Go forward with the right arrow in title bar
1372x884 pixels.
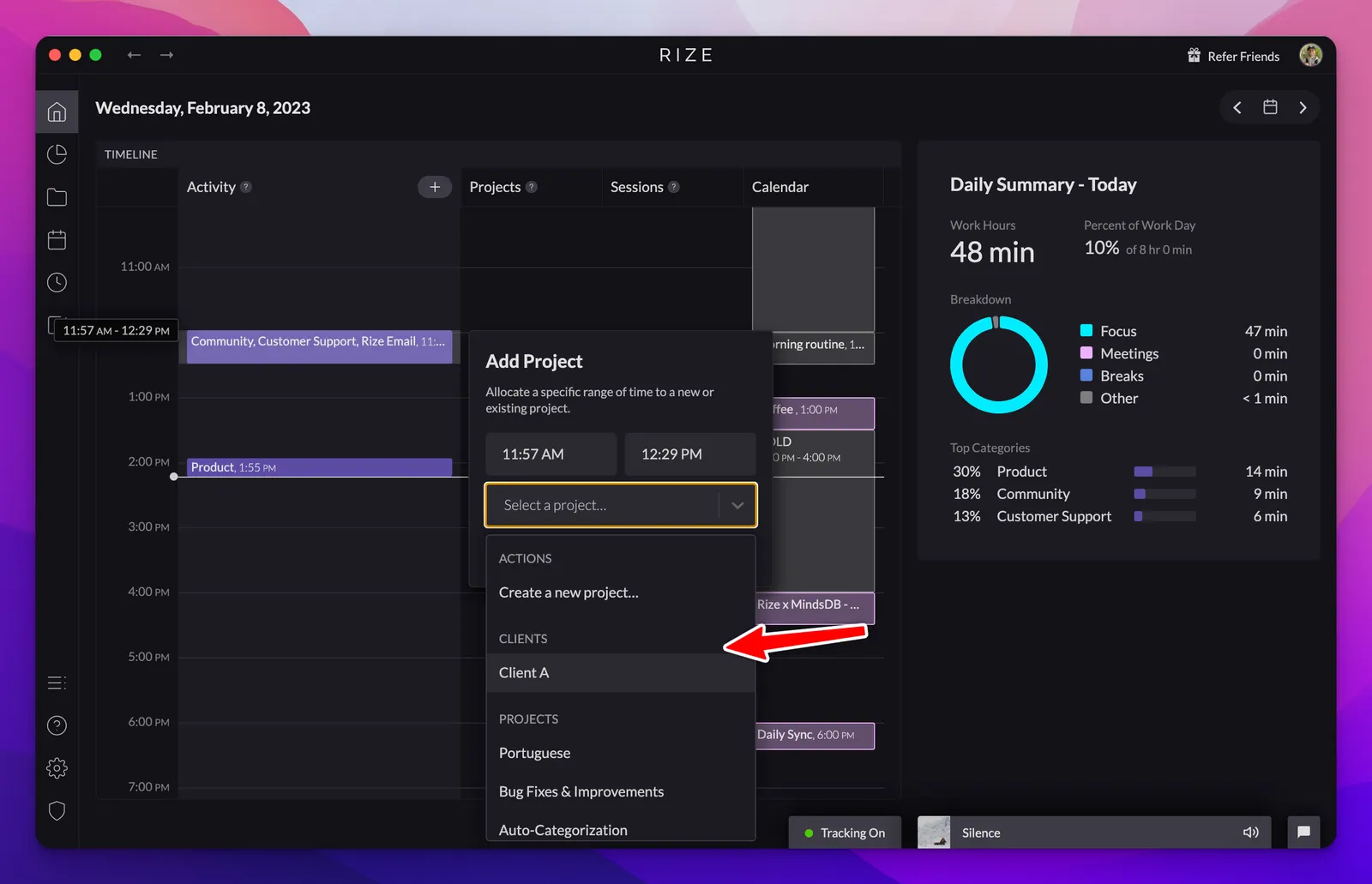pos(166,55)
